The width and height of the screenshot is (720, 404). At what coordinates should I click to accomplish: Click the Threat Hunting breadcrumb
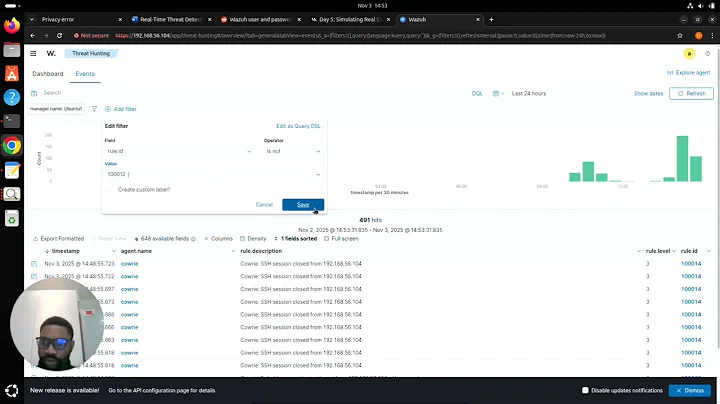pyautogui.click(x=91, y=54)
